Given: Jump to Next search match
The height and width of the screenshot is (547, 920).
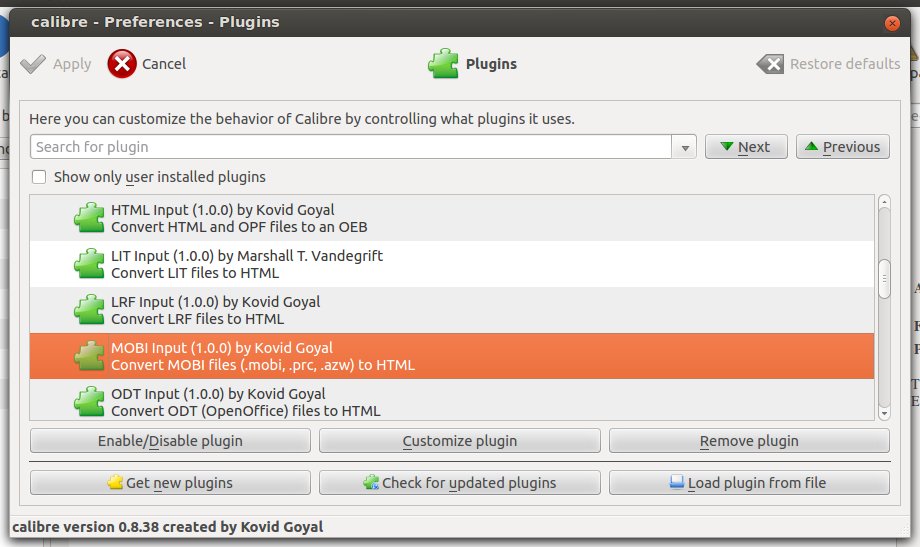Looking at the screenshot, I should point(746,147).
